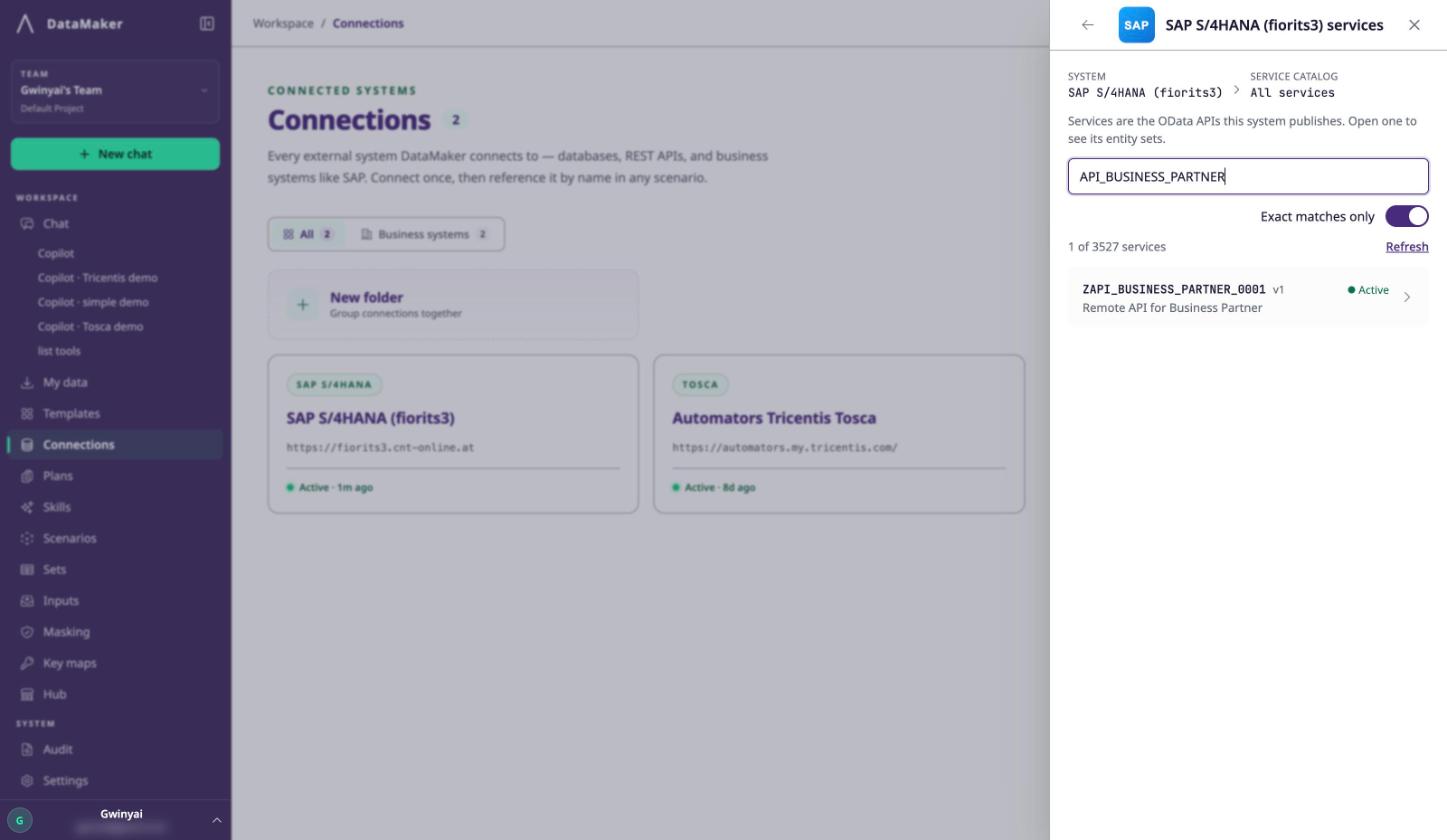Open Hub section
This screenshot has width=1447, height=840.
54,694
